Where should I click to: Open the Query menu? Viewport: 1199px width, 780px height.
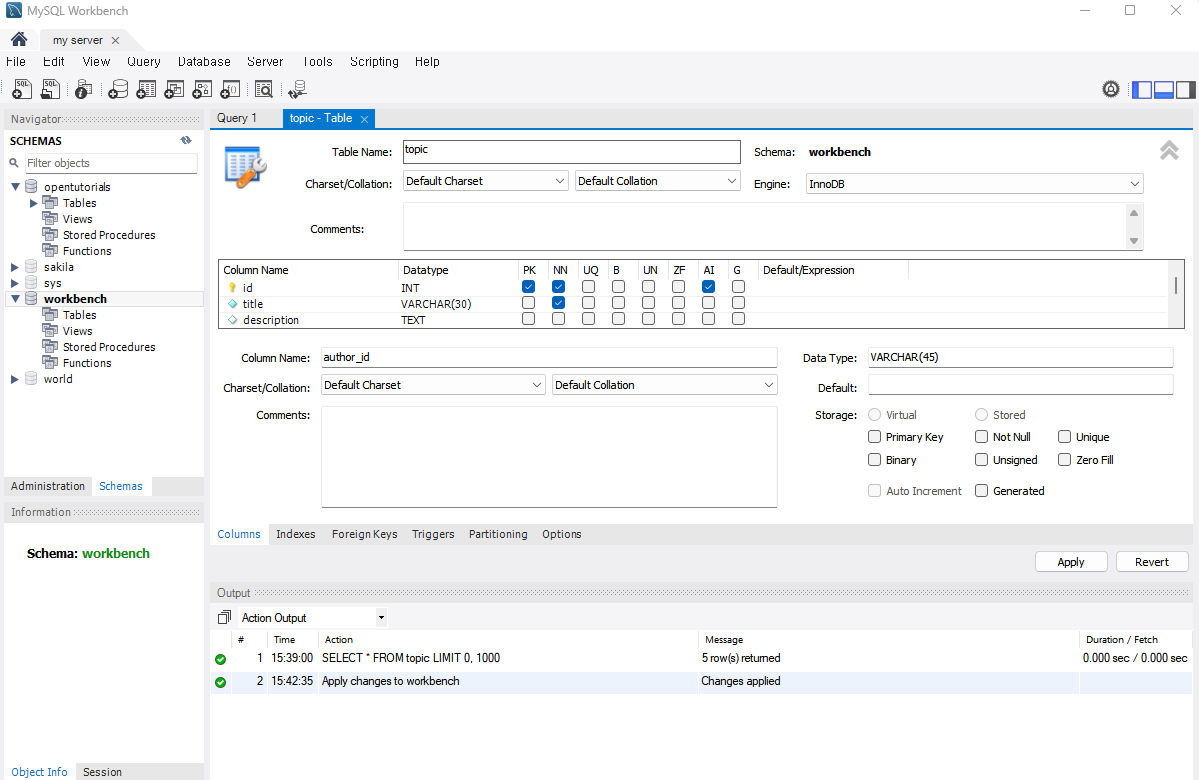click(144, 62)
